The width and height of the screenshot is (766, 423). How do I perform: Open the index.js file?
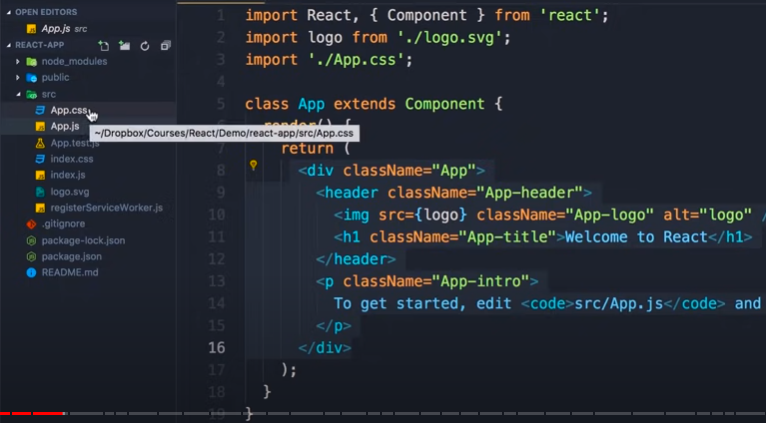(68, 175)
